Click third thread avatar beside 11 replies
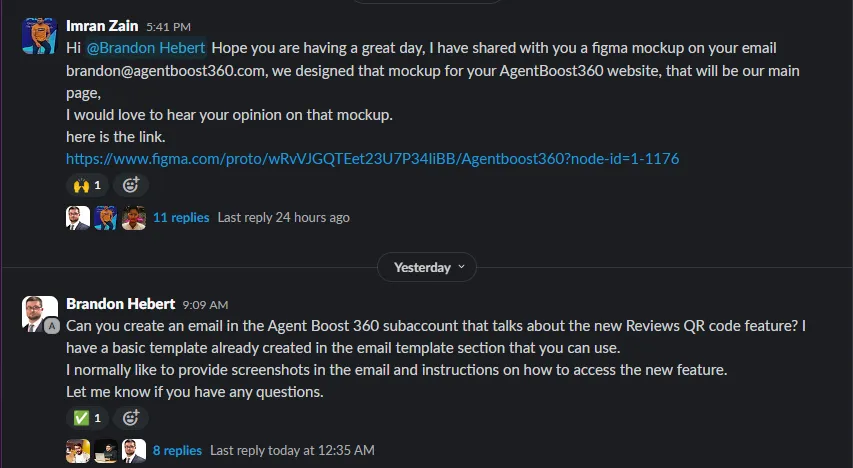This screenshot has height=468, width=853. coord(134,217)
